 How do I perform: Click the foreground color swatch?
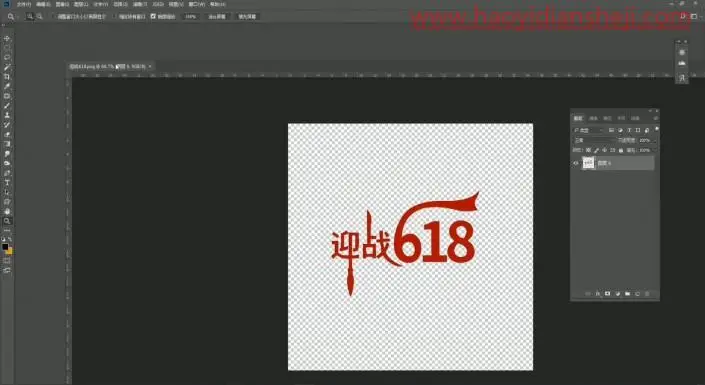point(5,246)
